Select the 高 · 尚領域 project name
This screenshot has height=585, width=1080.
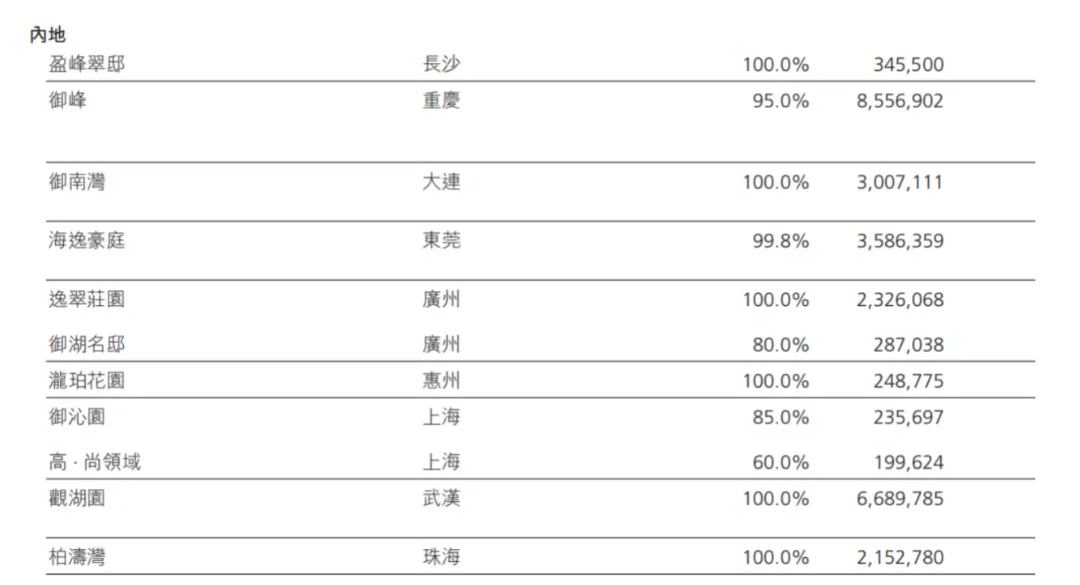click(95, 462)
